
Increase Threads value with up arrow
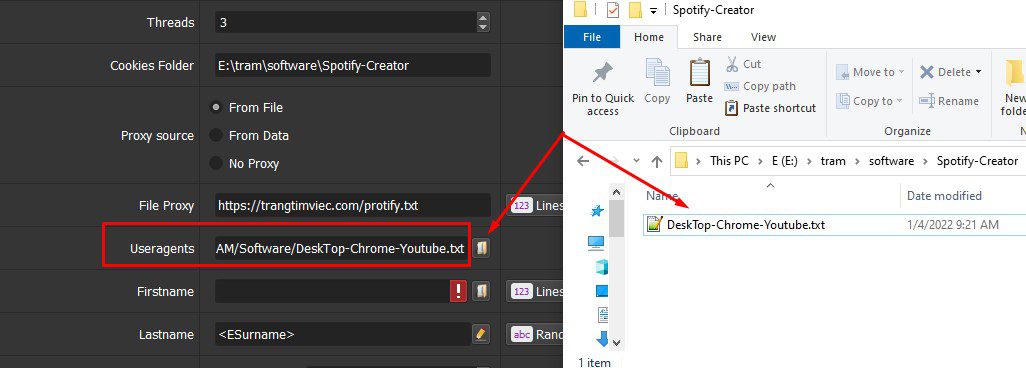(x=483, y=18)
